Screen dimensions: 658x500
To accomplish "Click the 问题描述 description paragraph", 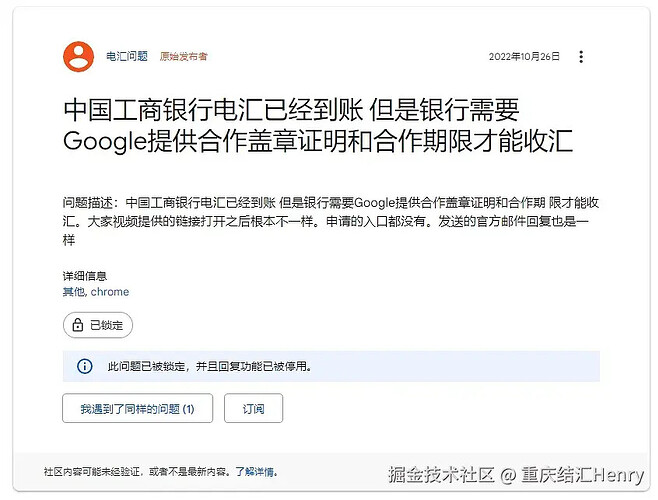I will pos(331,221).
